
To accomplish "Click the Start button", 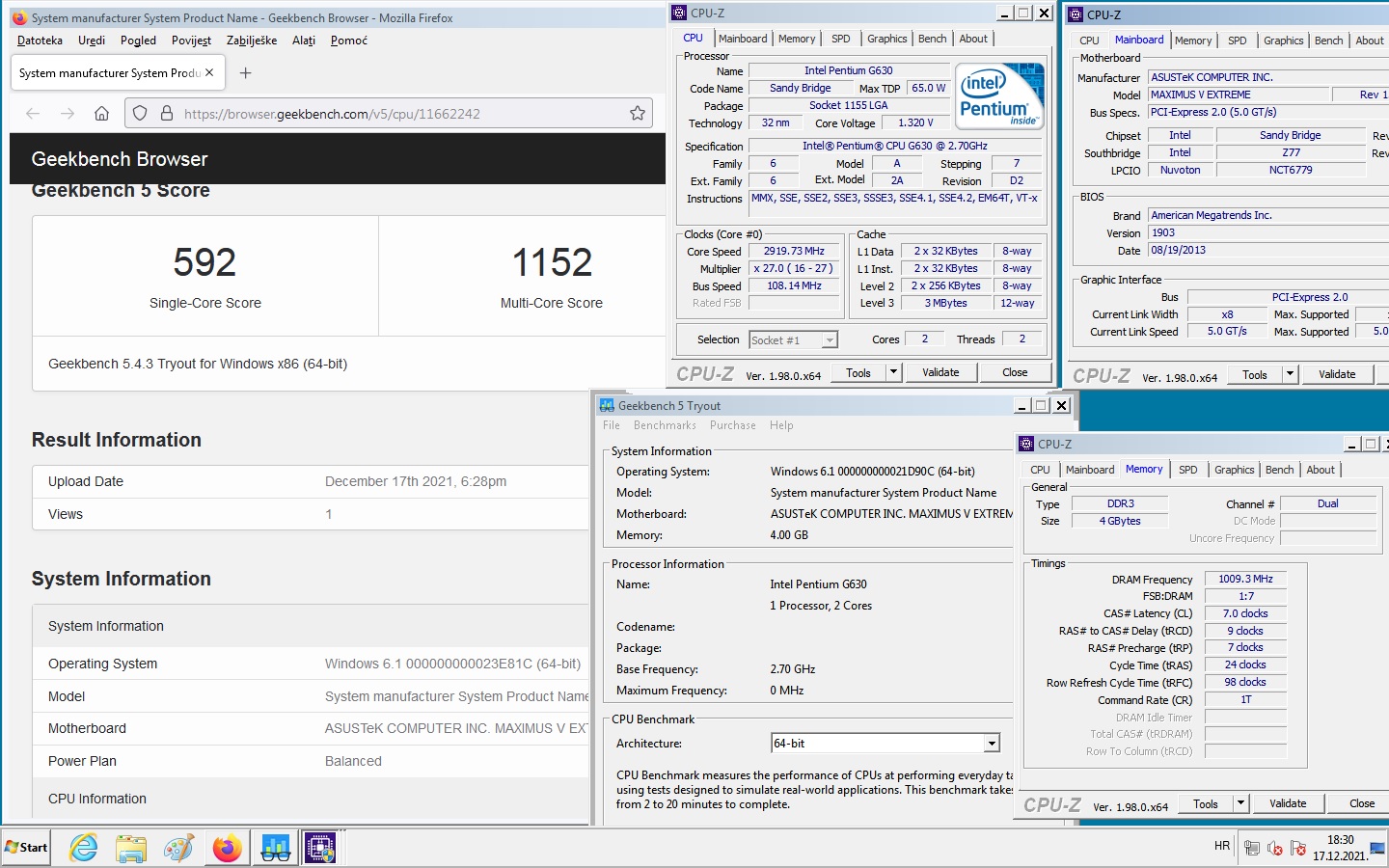I will pyautogui.click(x=26, y=848).
